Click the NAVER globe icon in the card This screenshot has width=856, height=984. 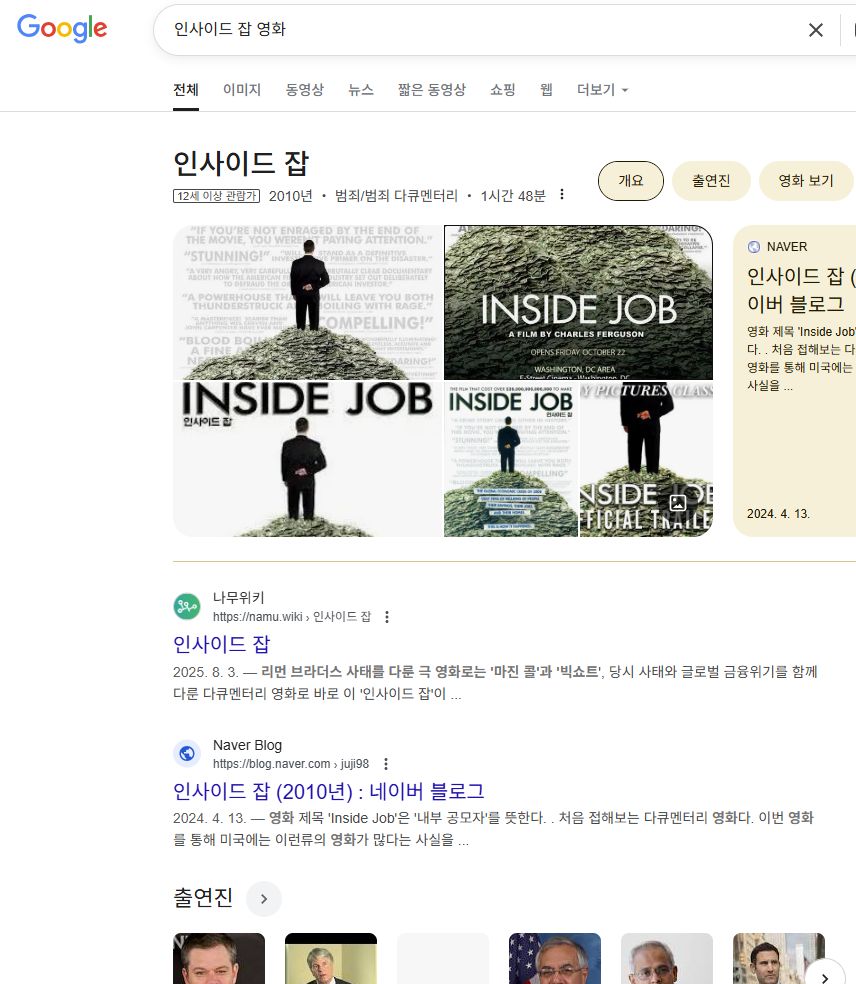click(754, 247)
